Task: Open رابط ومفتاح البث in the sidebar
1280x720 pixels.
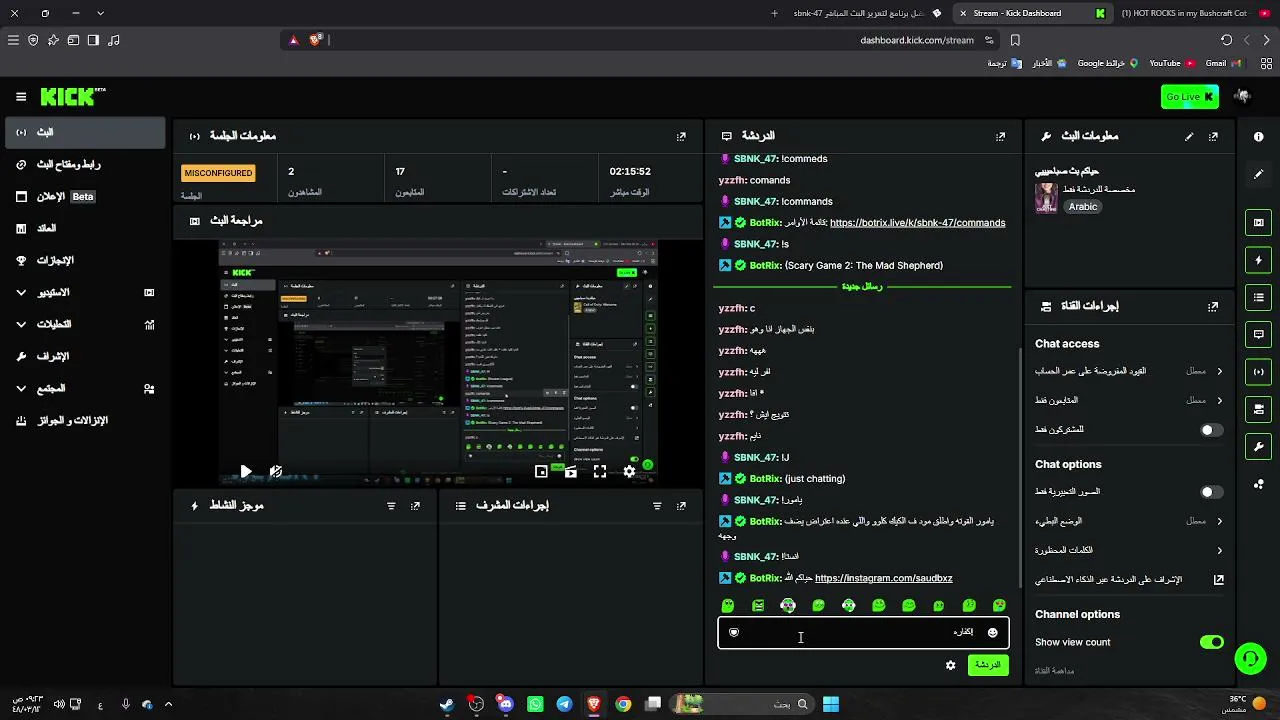Action: [85, 164]
